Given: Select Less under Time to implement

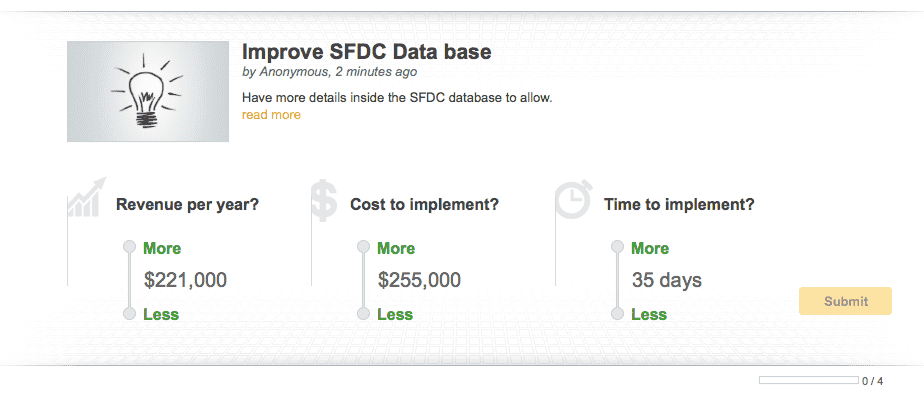Looking at the screenshot, I should tap(649, 314).
